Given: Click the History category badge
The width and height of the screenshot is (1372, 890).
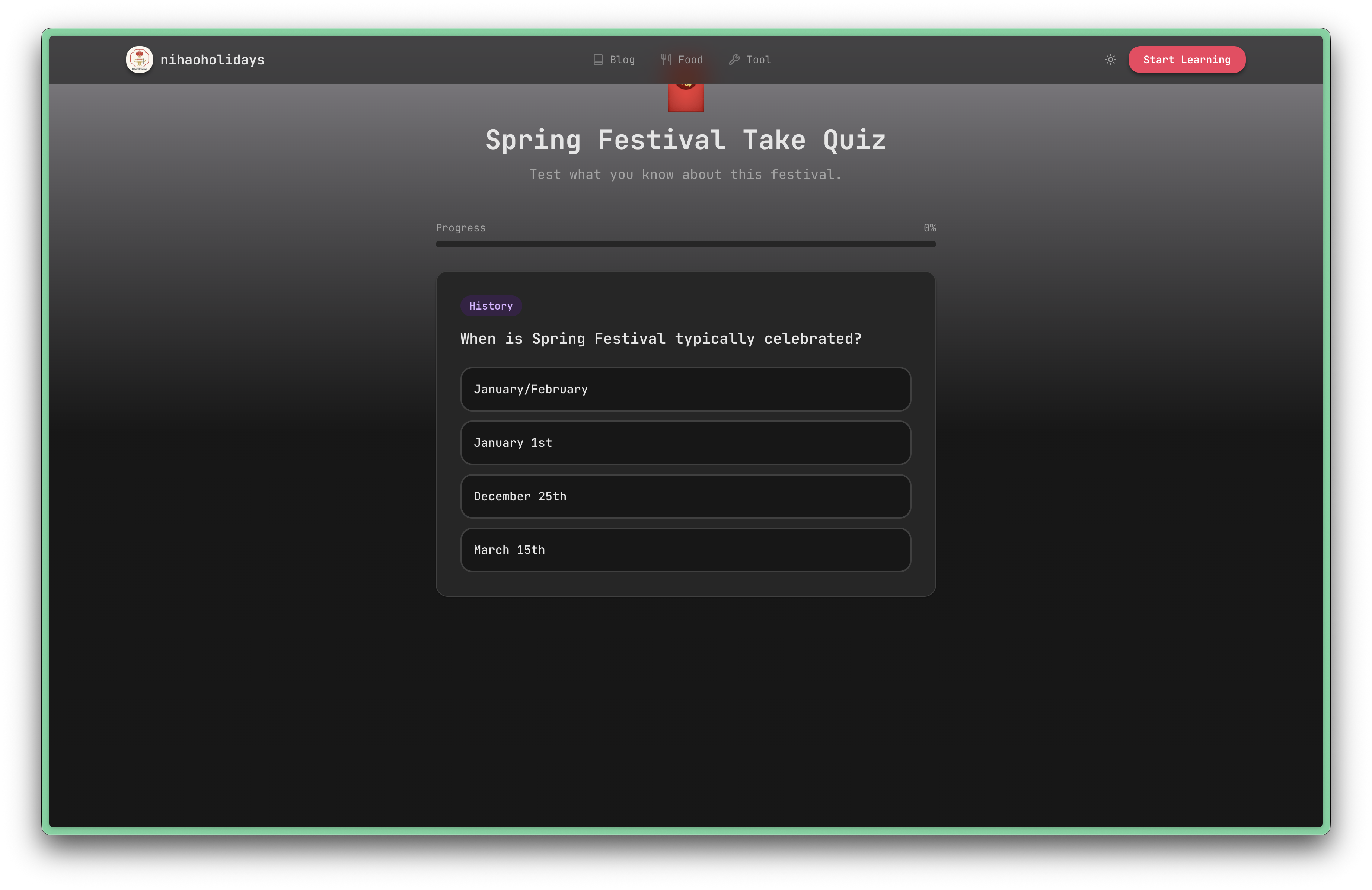Looking at the screenshot, I should 491,306.
